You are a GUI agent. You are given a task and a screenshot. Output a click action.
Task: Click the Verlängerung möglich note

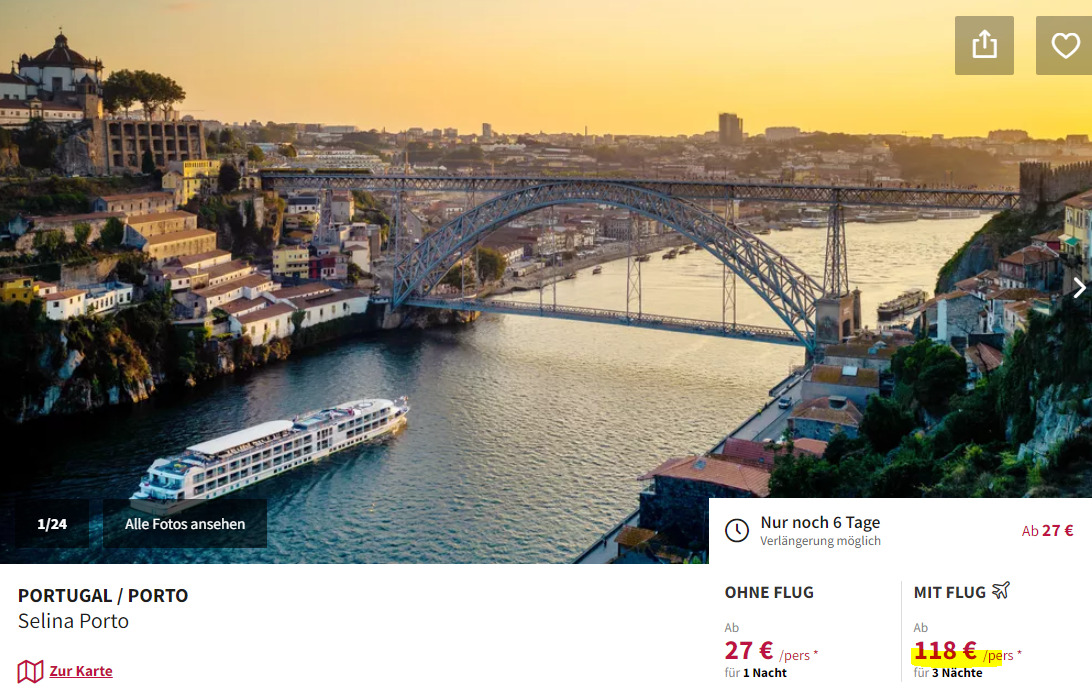tap(820, 541)
